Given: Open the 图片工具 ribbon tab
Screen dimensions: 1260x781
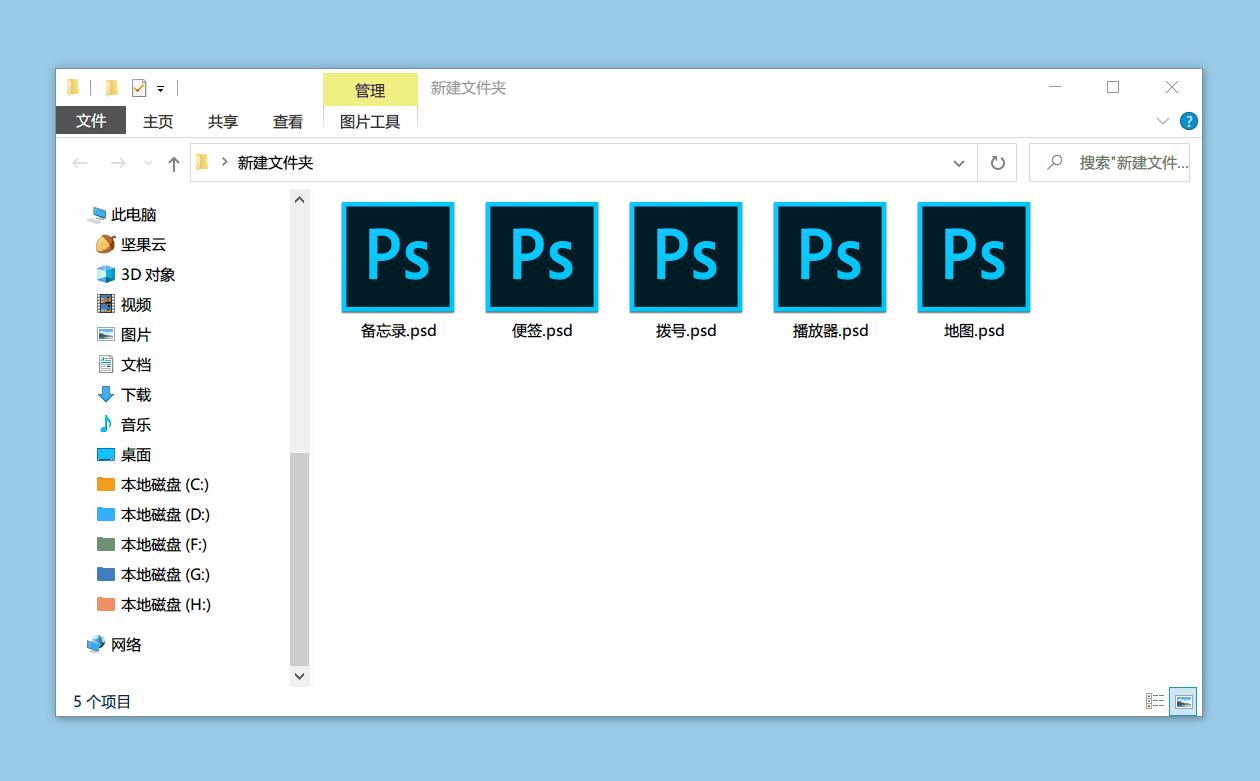Looking at the screenshot, I should point(370,121).
